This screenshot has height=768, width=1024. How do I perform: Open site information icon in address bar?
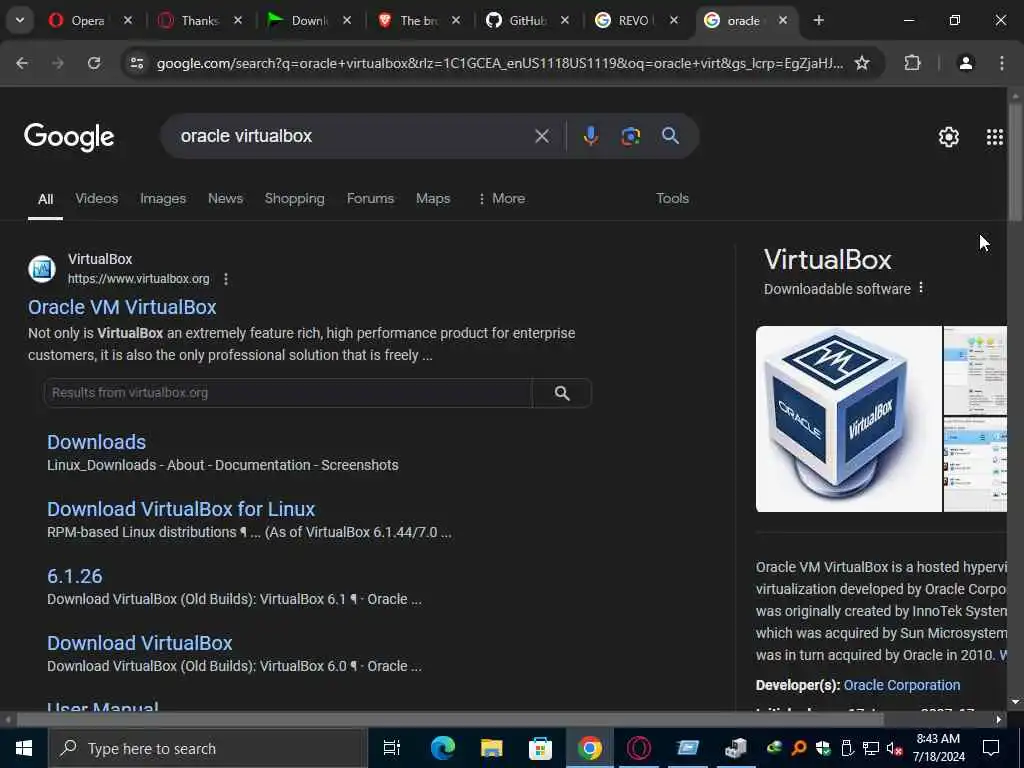coord(136,63)
